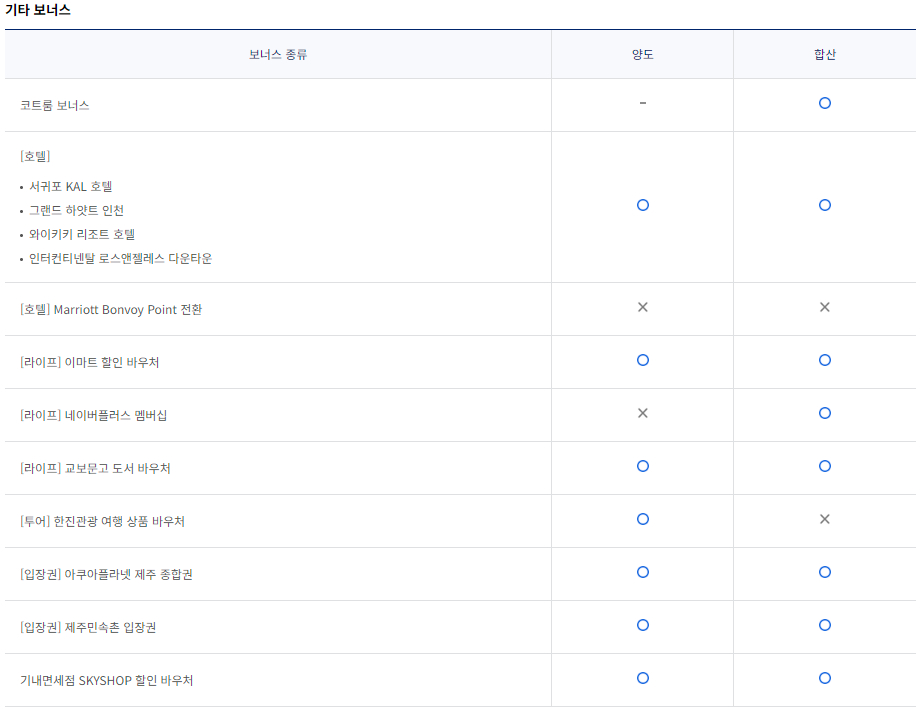Click the 양도 circle for 교보문고 도서 바우처

(643, 466)
